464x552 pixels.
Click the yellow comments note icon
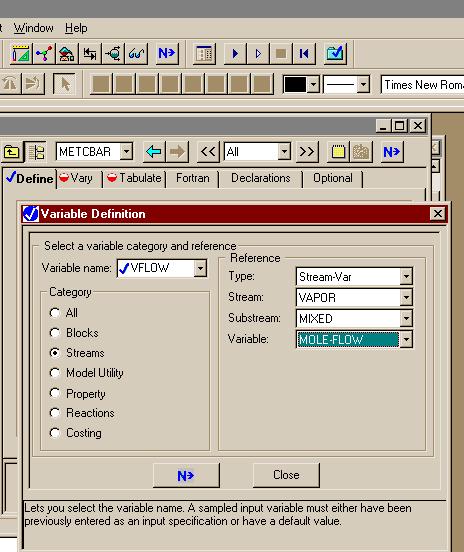(x=338, y=152)
